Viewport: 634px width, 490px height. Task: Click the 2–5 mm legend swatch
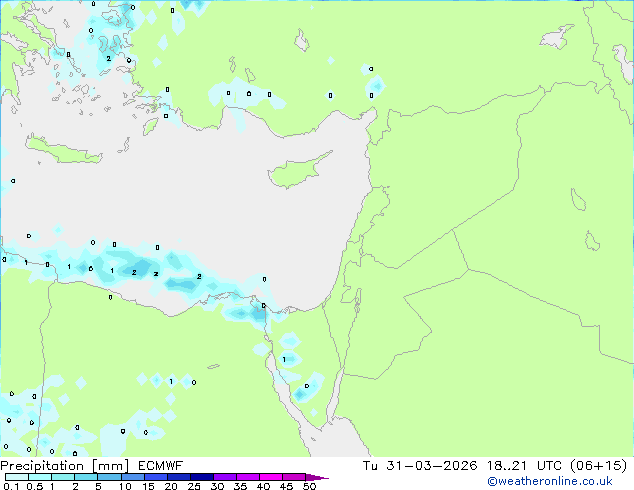(86, 477)
